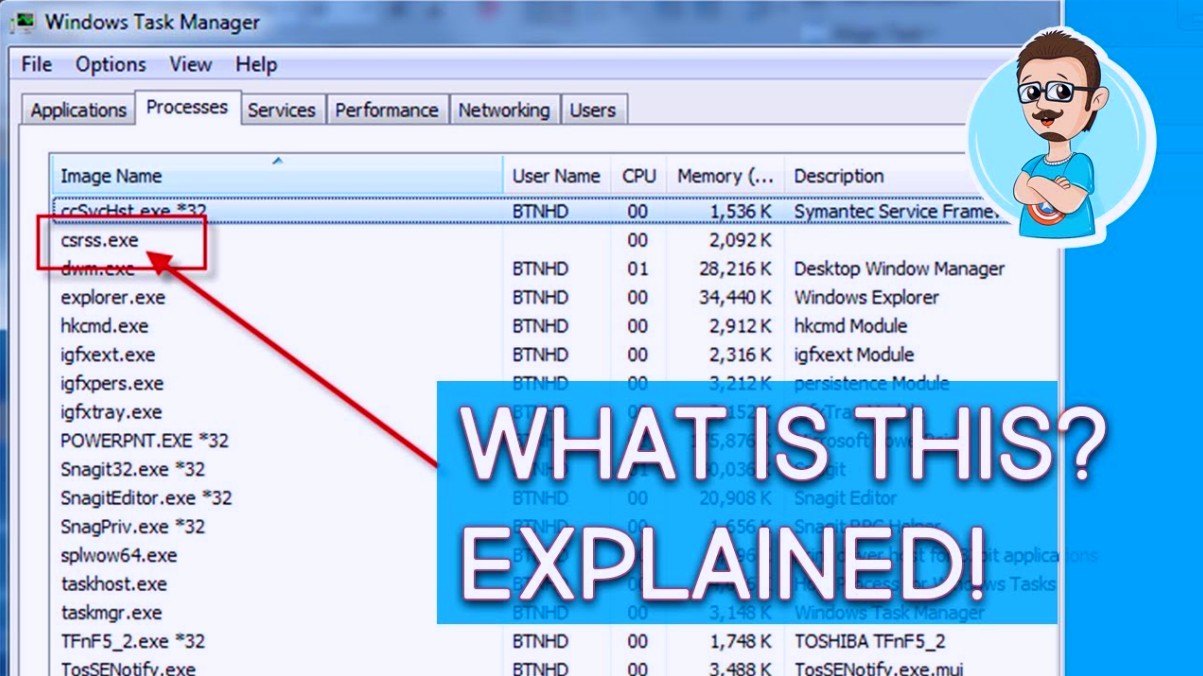Open the Help menu
Viewport: 1203px width, 676px height.
(x=256, y=64)
